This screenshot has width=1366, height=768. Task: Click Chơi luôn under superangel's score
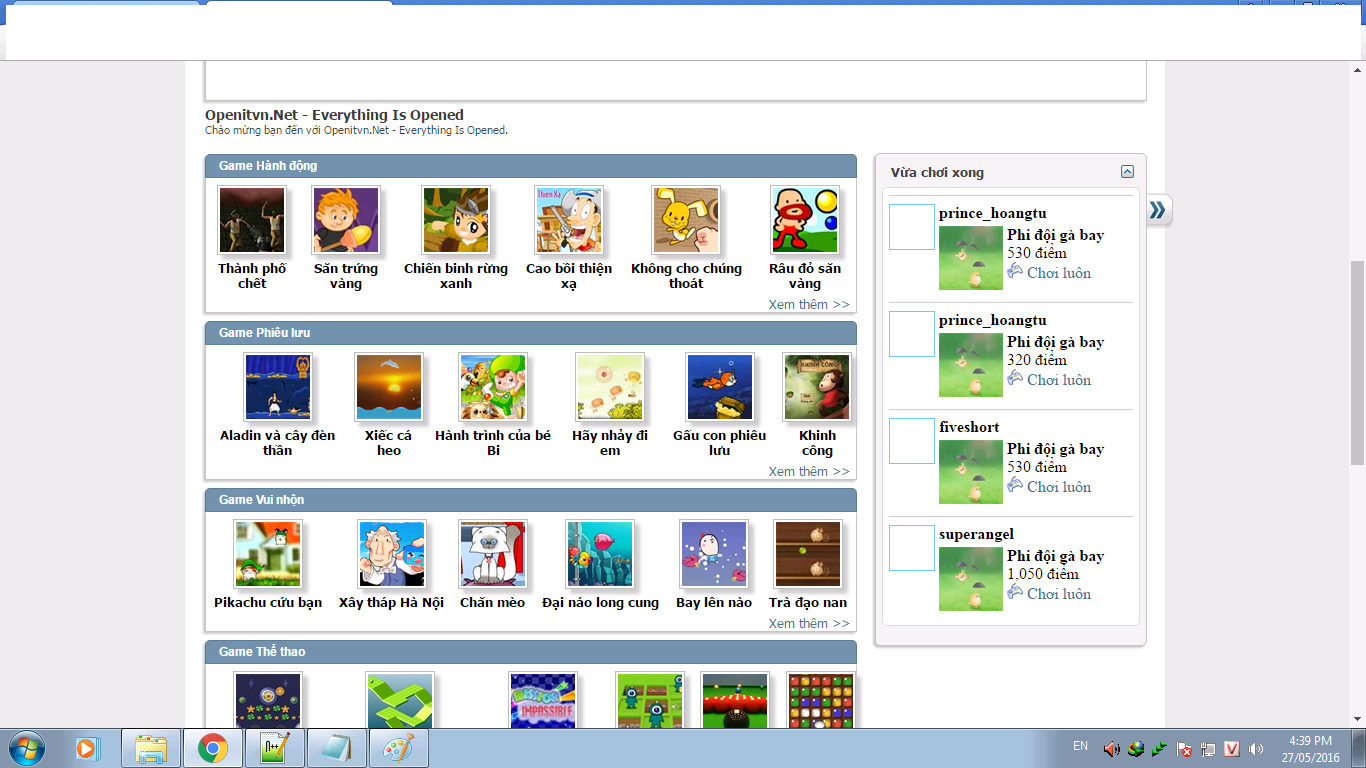1057,594
